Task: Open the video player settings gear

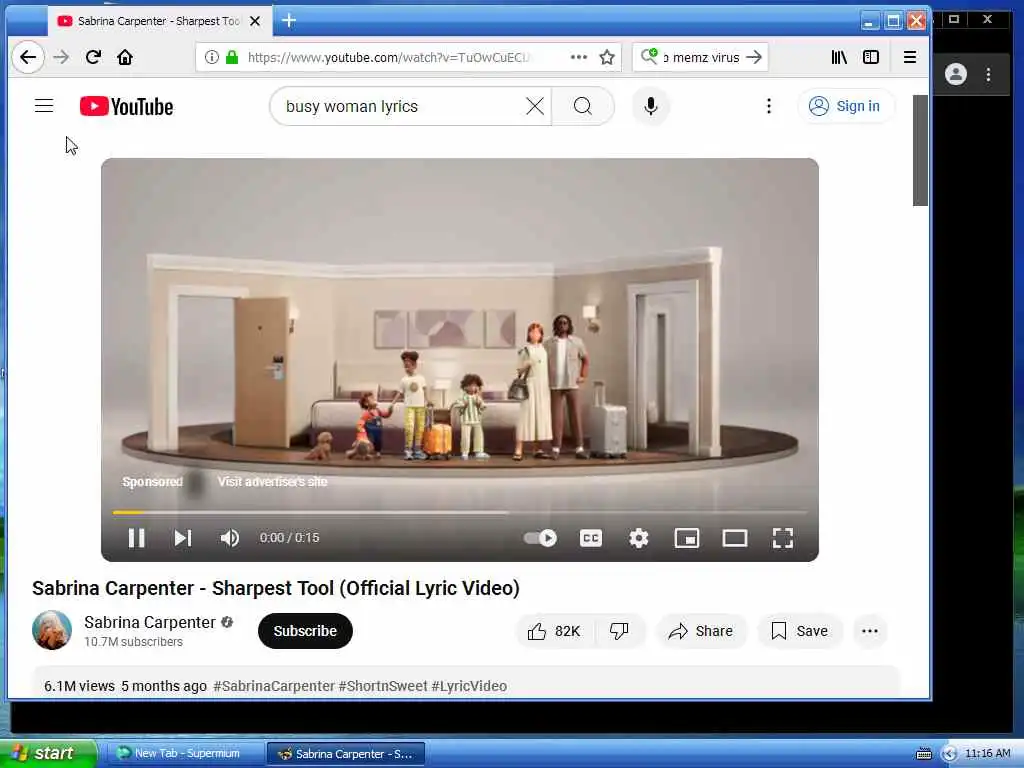Action: (x=639, y=538)
